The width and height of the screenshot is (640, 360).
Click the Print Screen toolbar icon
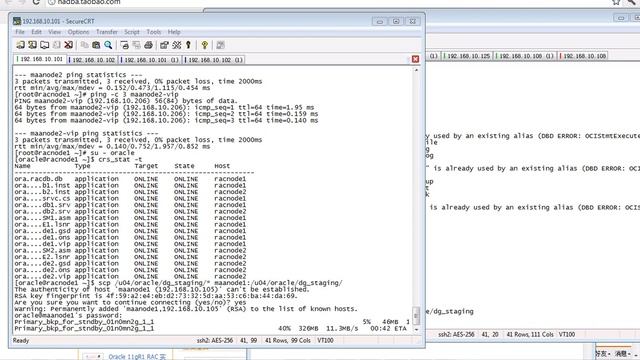point(124,45)
